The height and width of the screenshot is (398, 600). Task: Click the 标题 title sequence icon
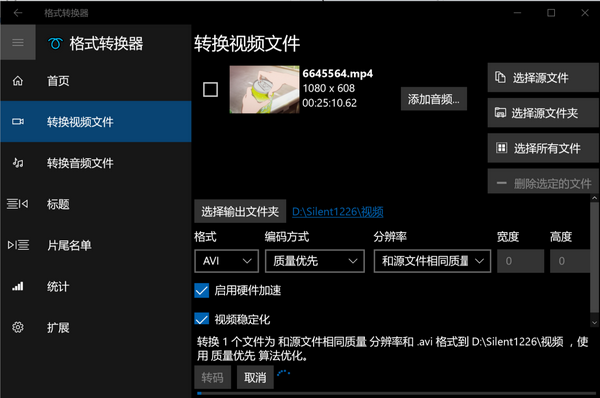coord(18,204)
